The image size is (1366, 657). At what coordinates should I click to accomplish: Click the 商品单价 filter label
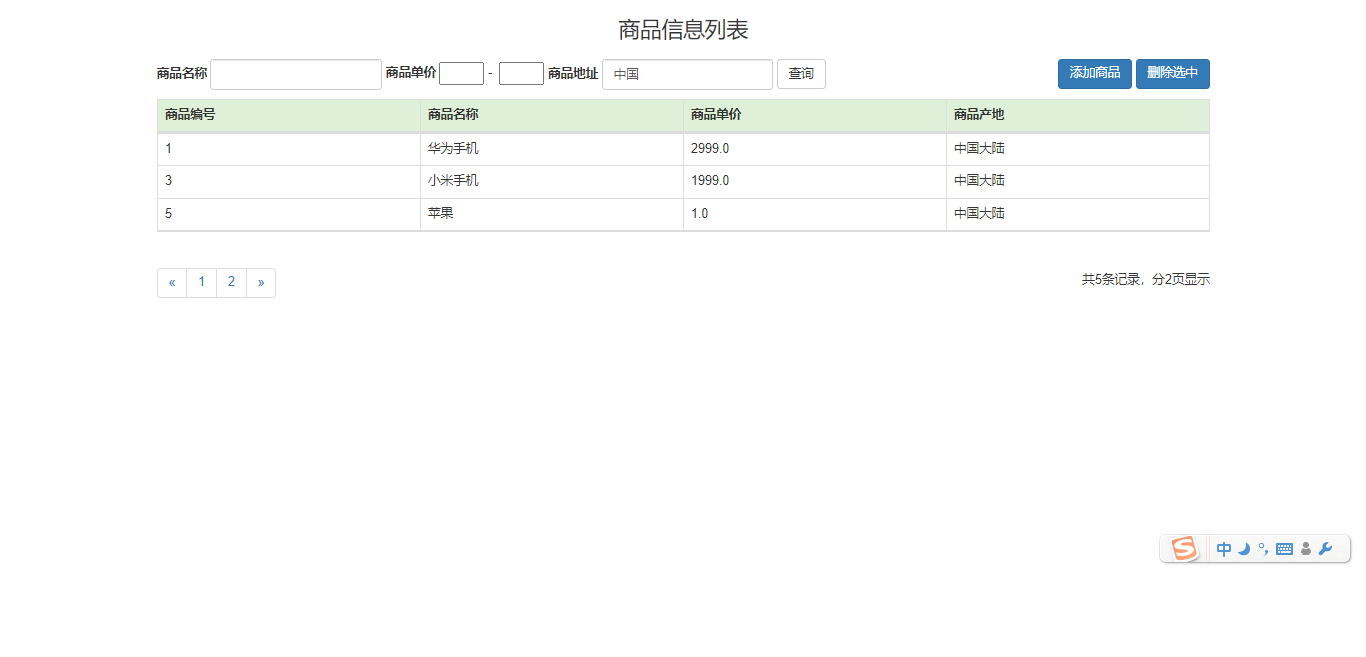411,73
